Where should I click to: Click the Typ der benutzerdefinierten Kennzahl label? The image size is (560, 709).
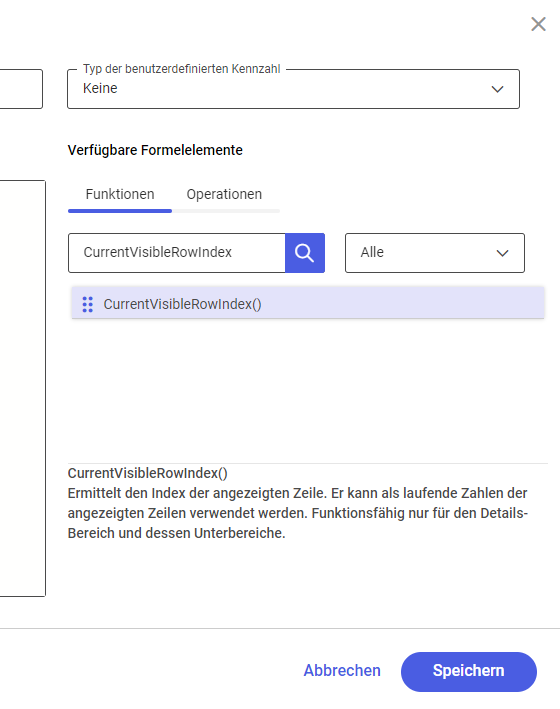point(181,69)
